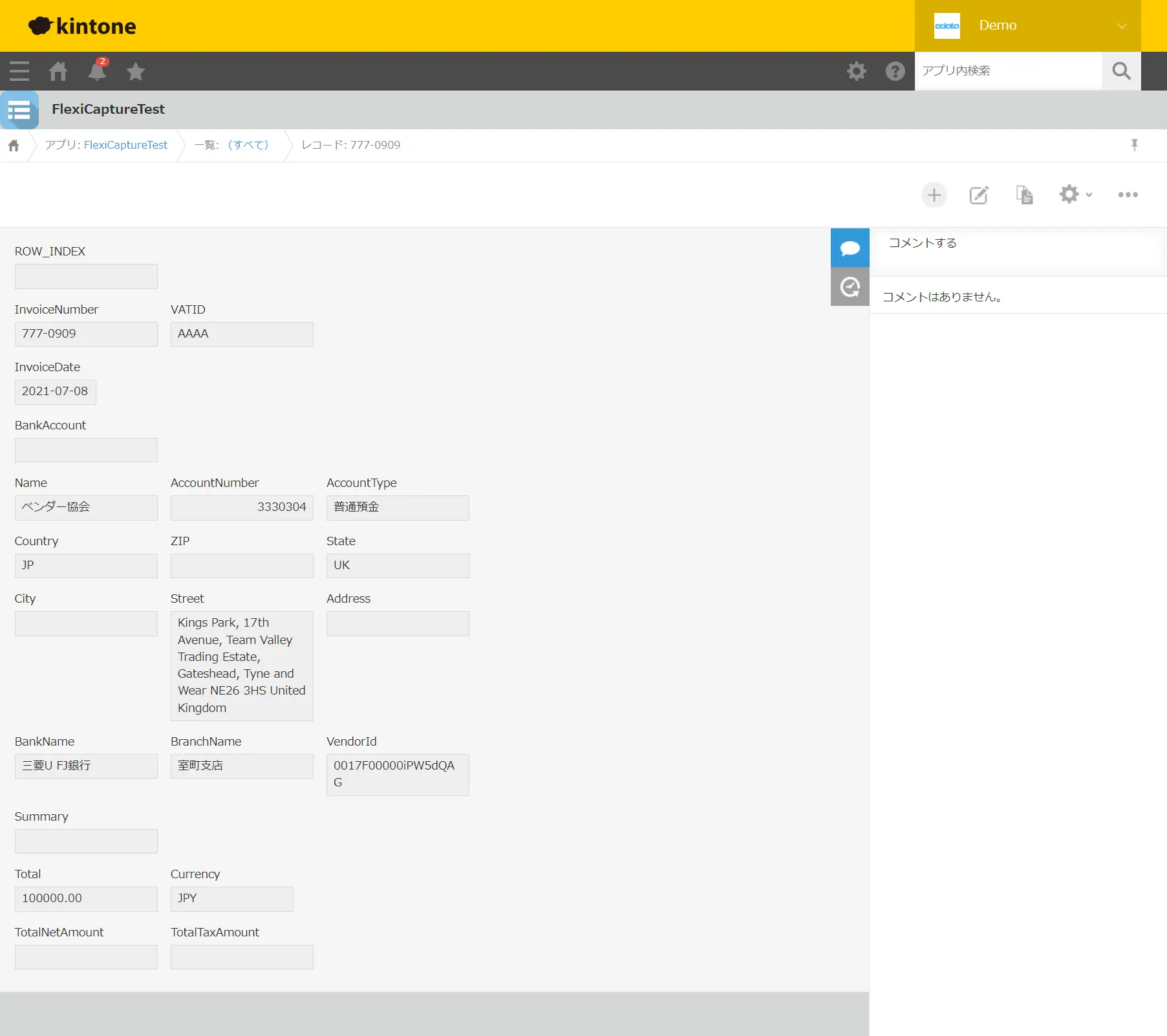The height and width of the screenshot is (1036, 1167).
Task: Add a new record with plus icon
Action: pos(934,195)
